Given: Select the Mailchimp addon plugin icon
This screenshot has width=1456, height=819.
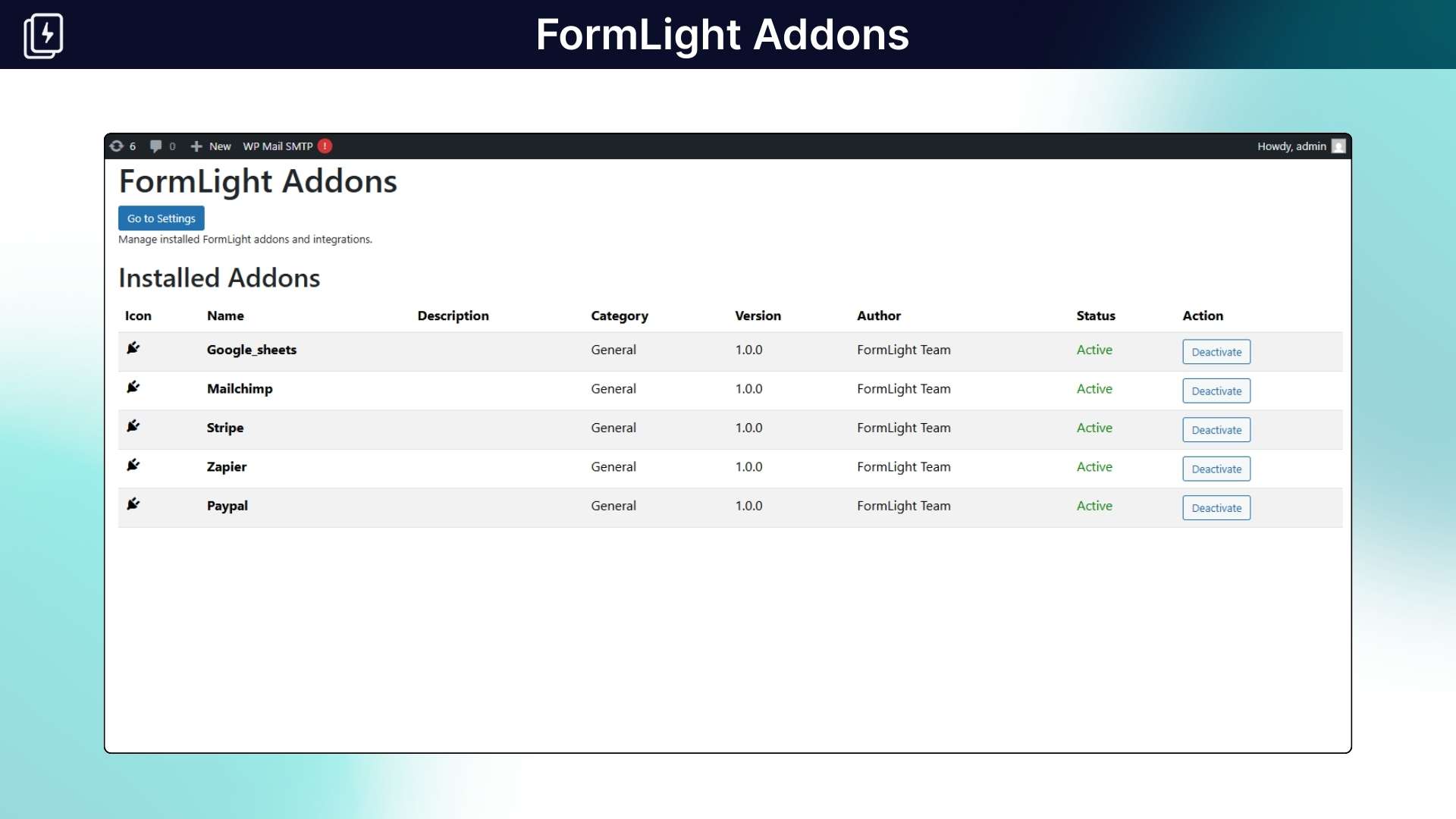Looking at the screenshot, I should point(133,388).
